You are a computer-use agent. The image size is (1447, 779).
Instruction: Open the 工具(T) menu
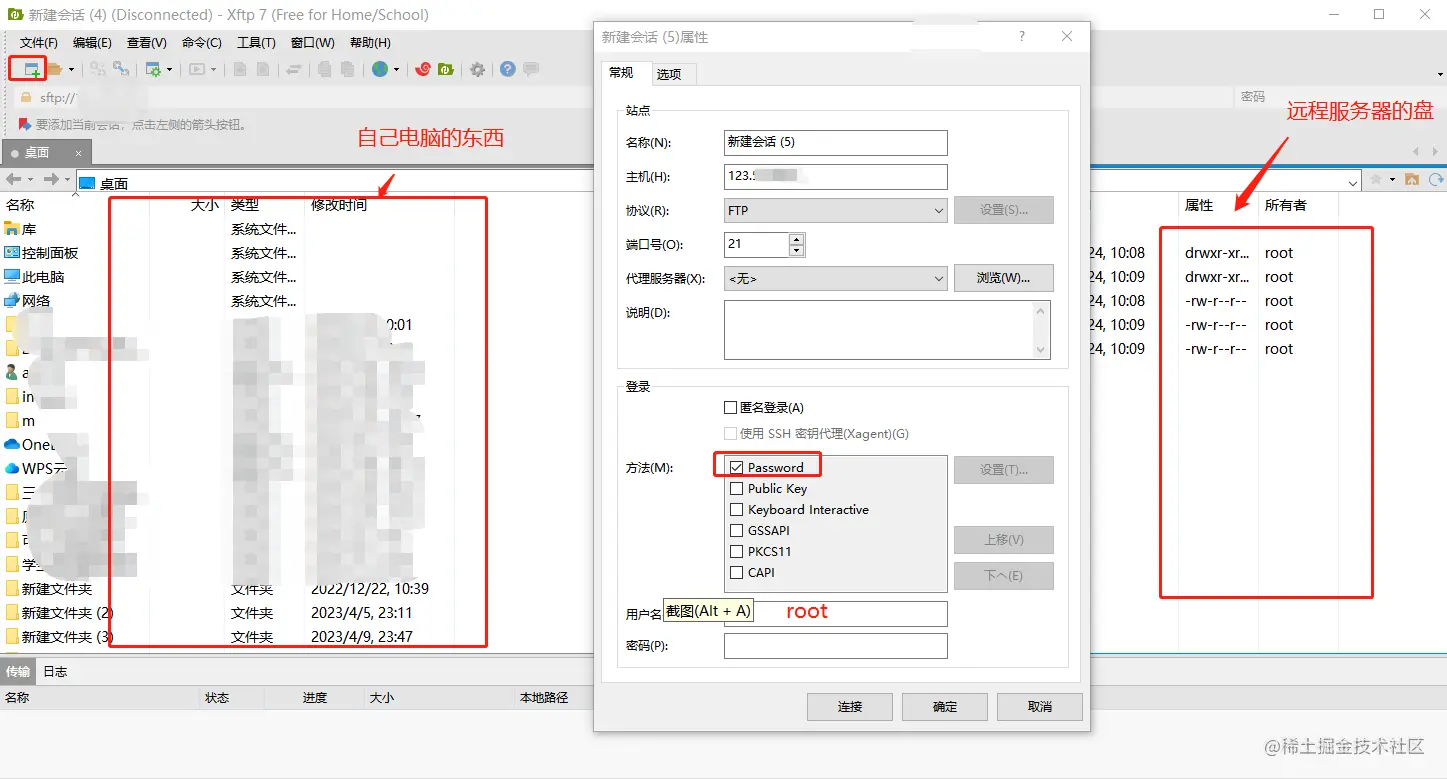click(256, 43)
